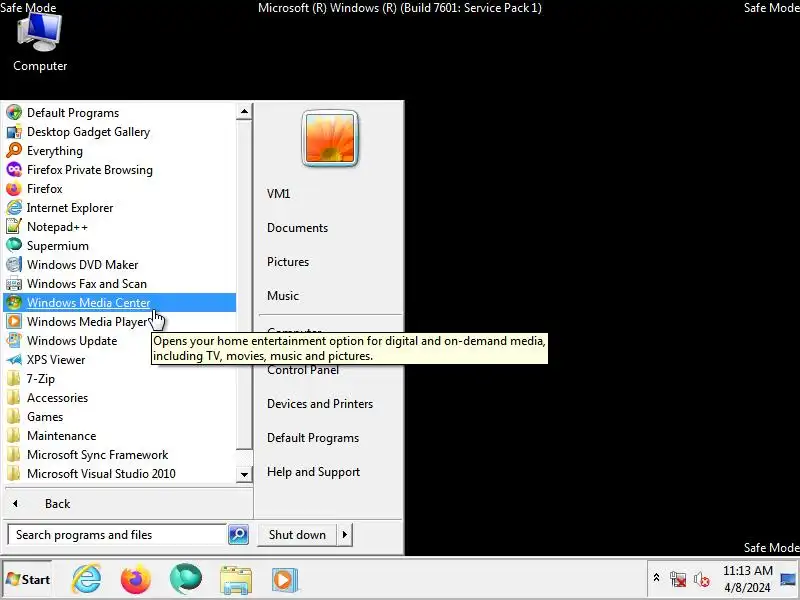
Task: Open Internet Explorer from the taskbar
Action: pos(87,580)
